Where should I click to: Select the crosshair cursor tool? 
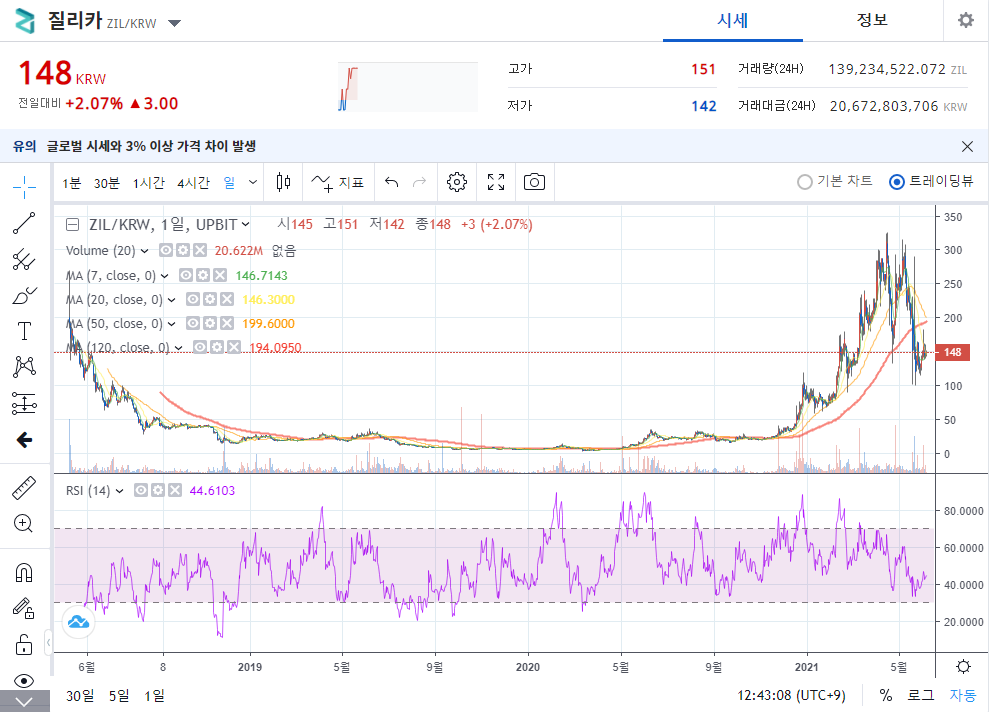pyautogui.click(x=24, y=187)
